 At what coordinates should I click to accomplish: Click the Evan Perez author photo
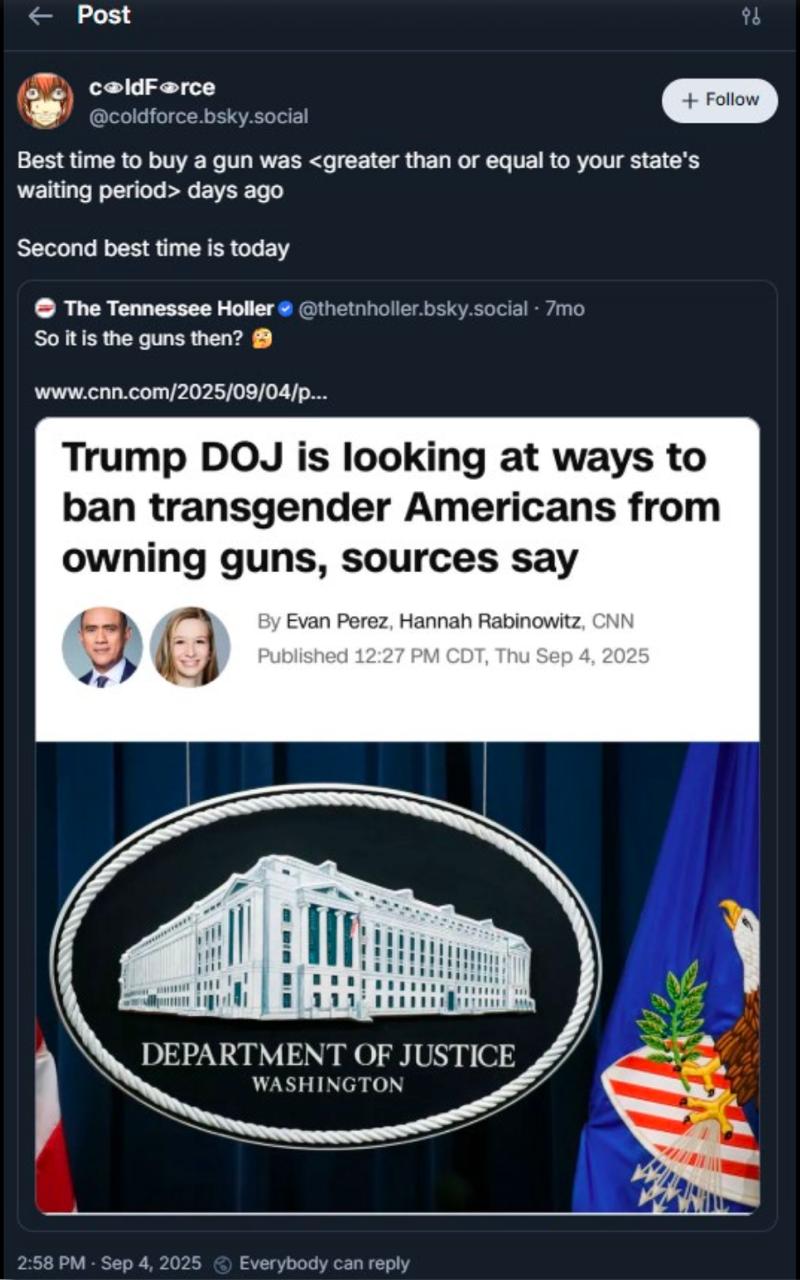(102, 647)
